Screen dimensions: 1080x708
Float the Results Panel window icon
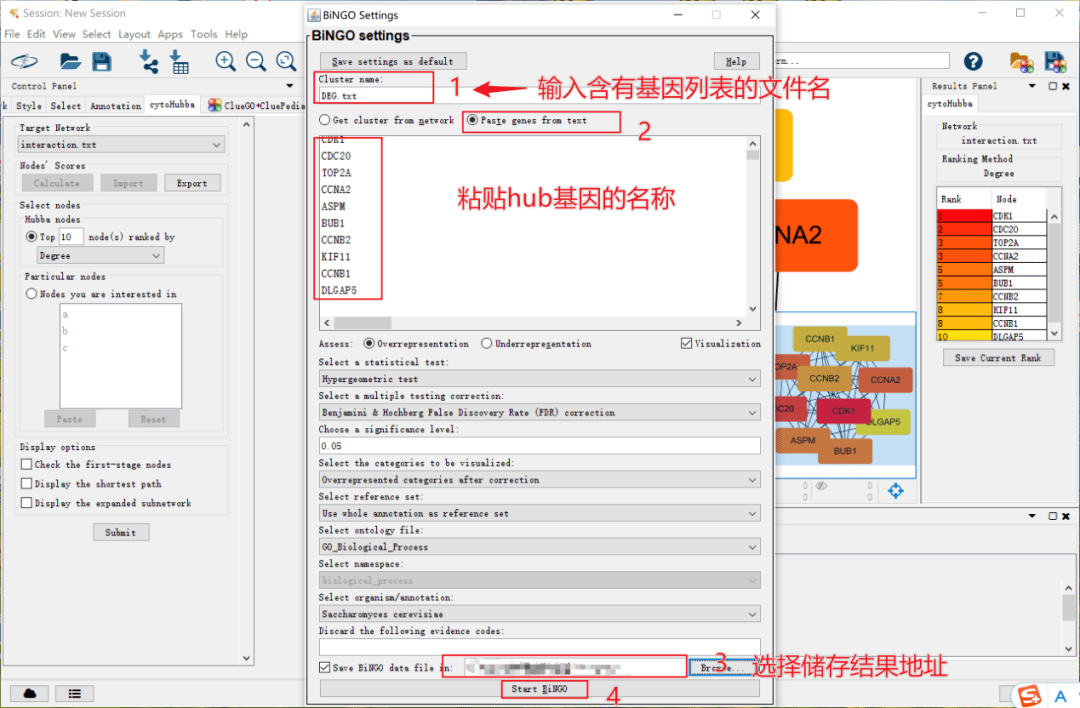(x=1052, y=86)
